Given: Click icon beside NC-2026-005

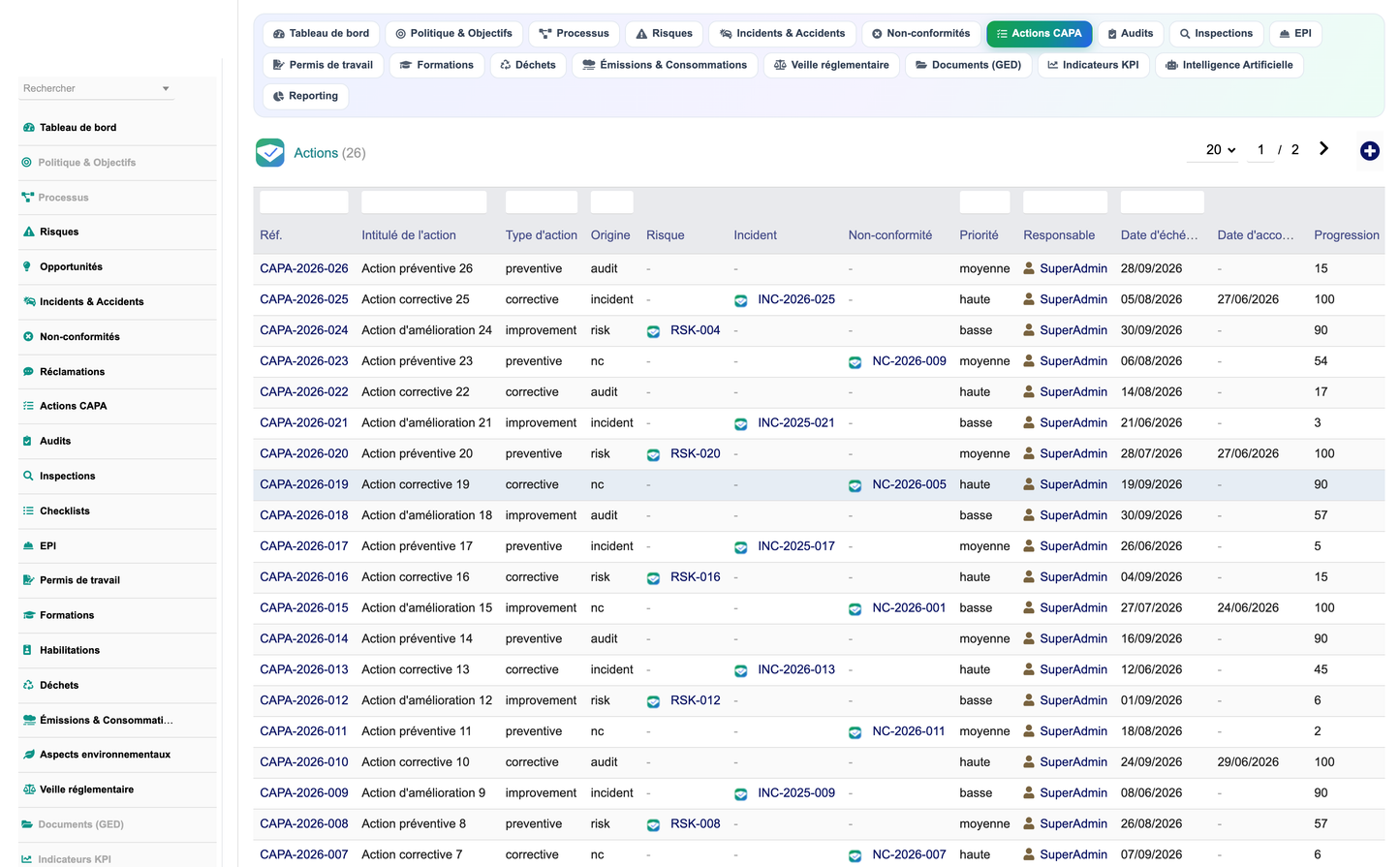Looking at the screenshot, I should tap(855, 486).
